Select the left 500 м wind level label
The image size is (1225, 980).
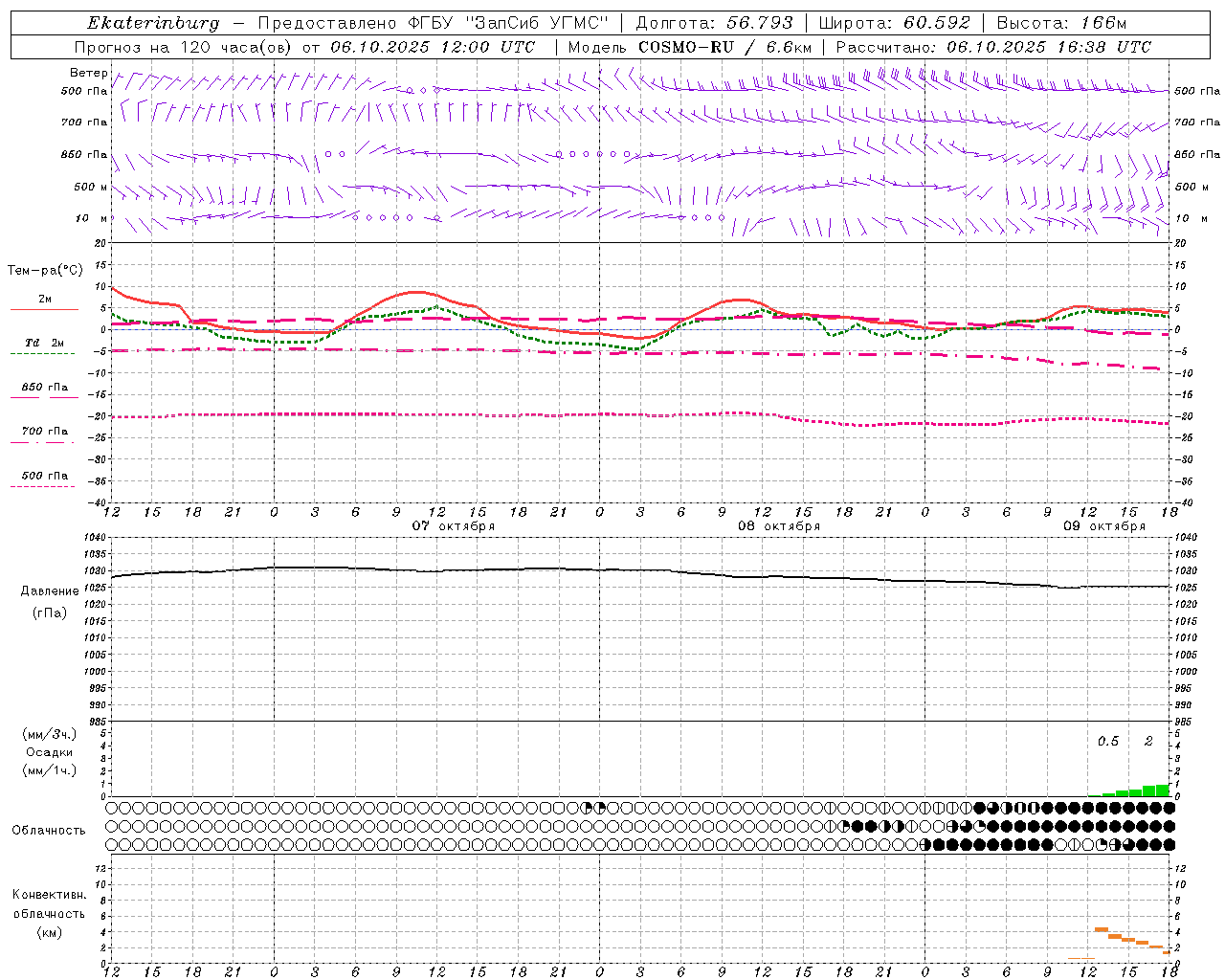pyautogui.click(x=90, y=187)
